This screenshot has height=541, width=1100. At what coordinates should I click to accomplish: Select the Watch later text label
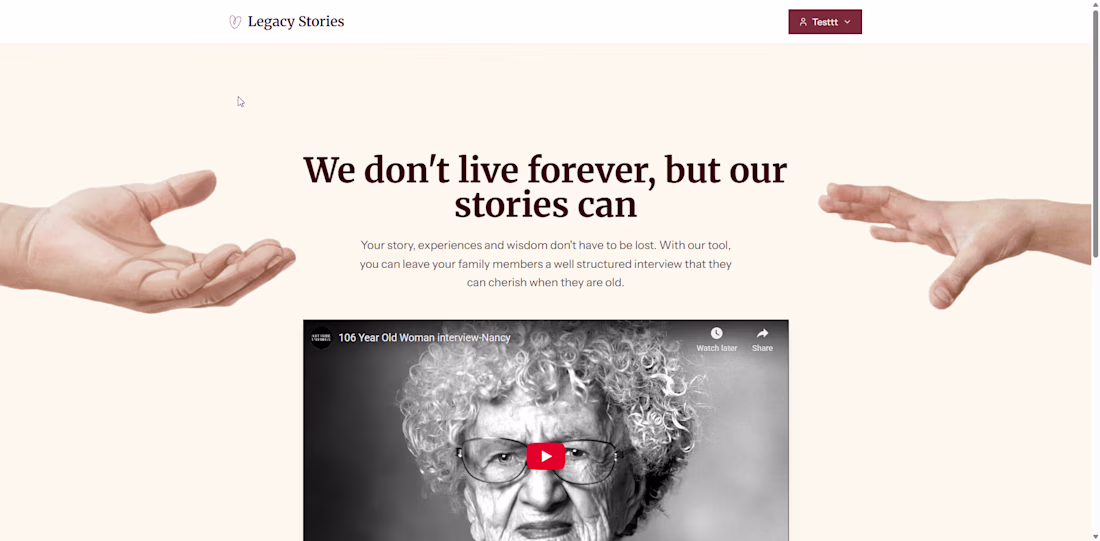(x=716, y=348)
